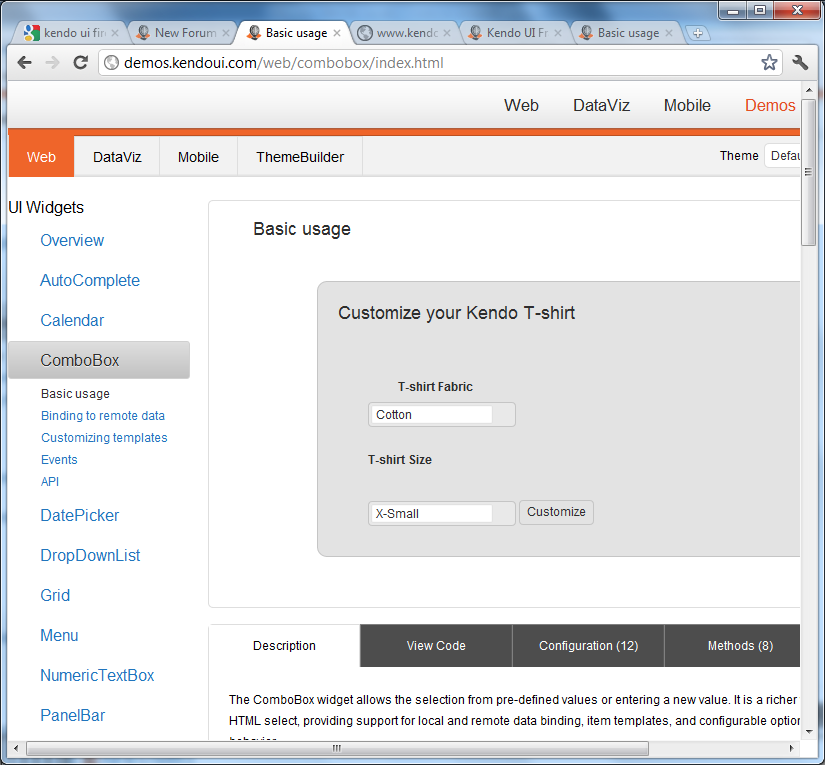Screen dimensions: 825x765
Task: Close the 'Kendo UI Fr' tab
Action: coord(558,33)
